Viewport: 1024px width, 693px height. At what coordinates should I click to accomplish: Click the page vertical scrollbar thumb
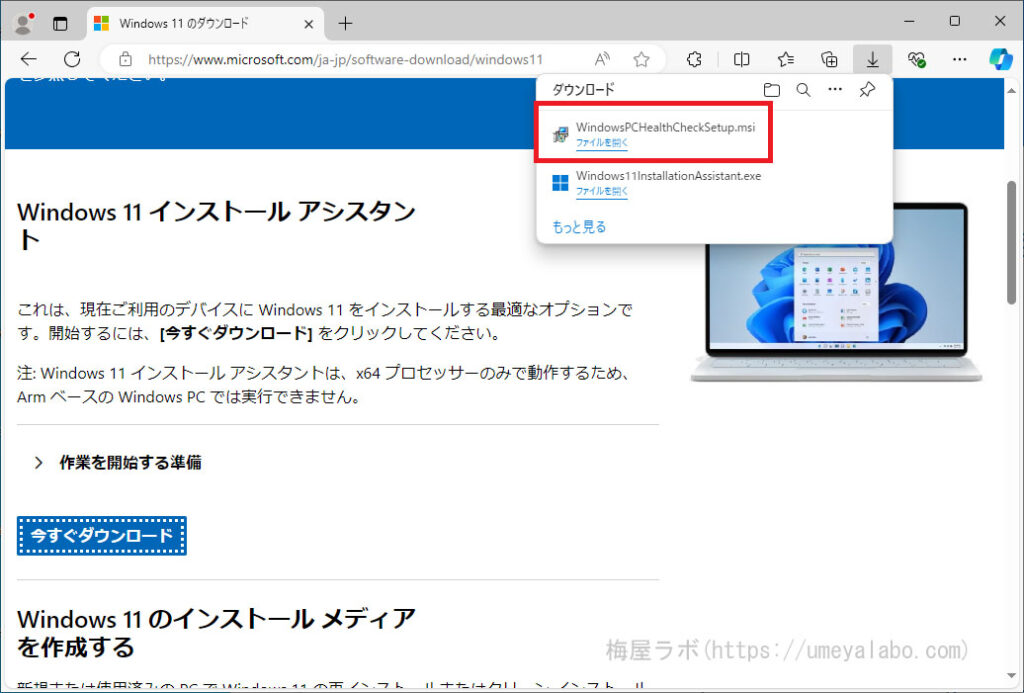[x=1011, y=242]
